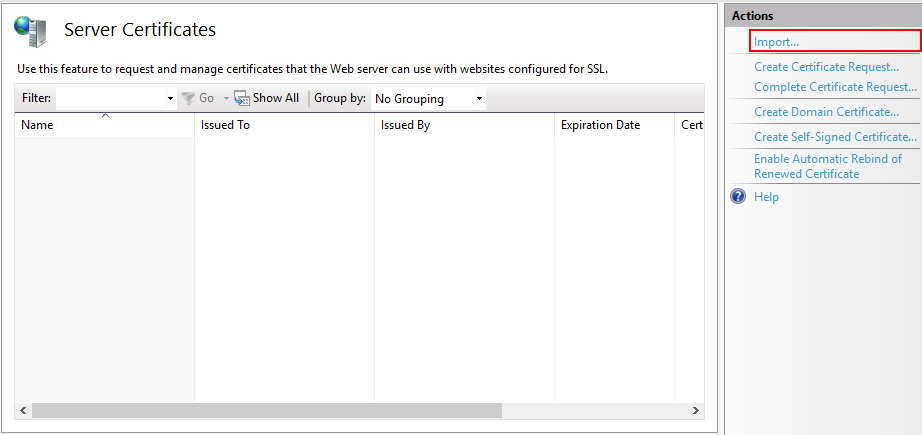Sort by the Issued By column
The height and width of the screenshot is (435, 922).
point(464,125)
